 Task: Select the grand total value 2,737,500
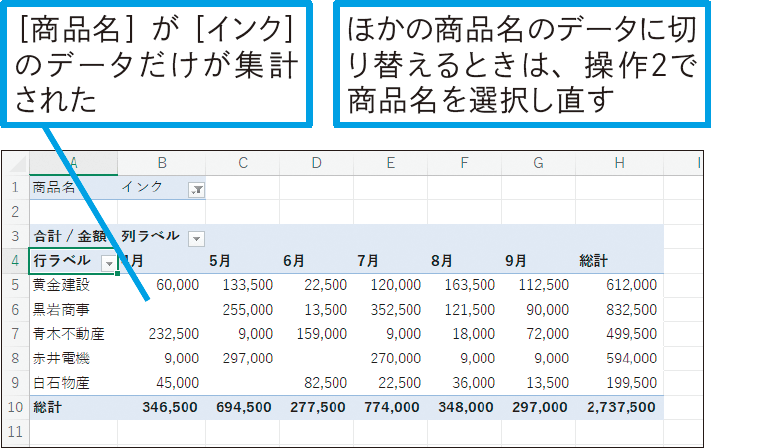tap(620, 407)
